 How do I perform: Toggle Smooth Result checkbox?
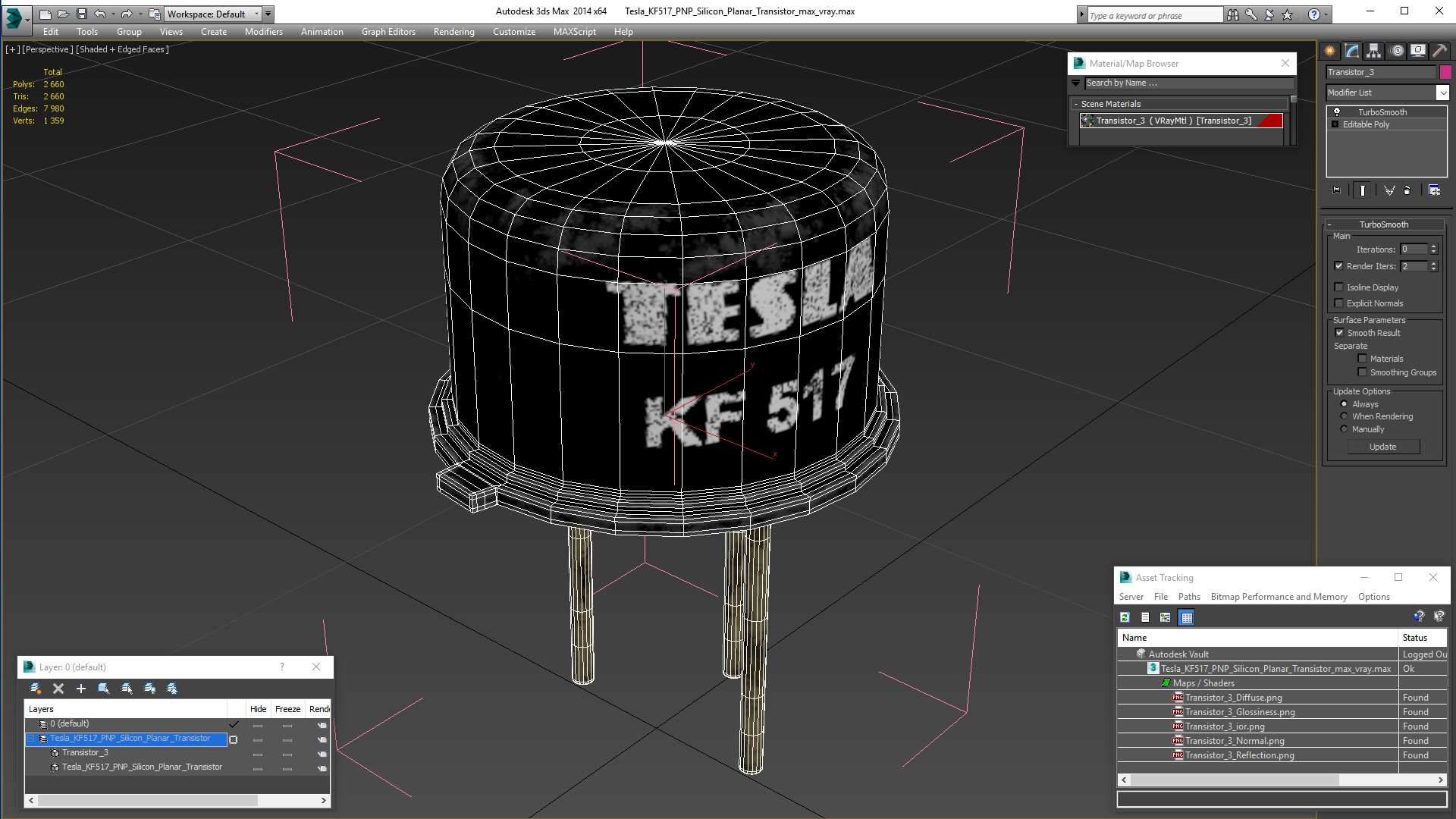click(1339, 333)
